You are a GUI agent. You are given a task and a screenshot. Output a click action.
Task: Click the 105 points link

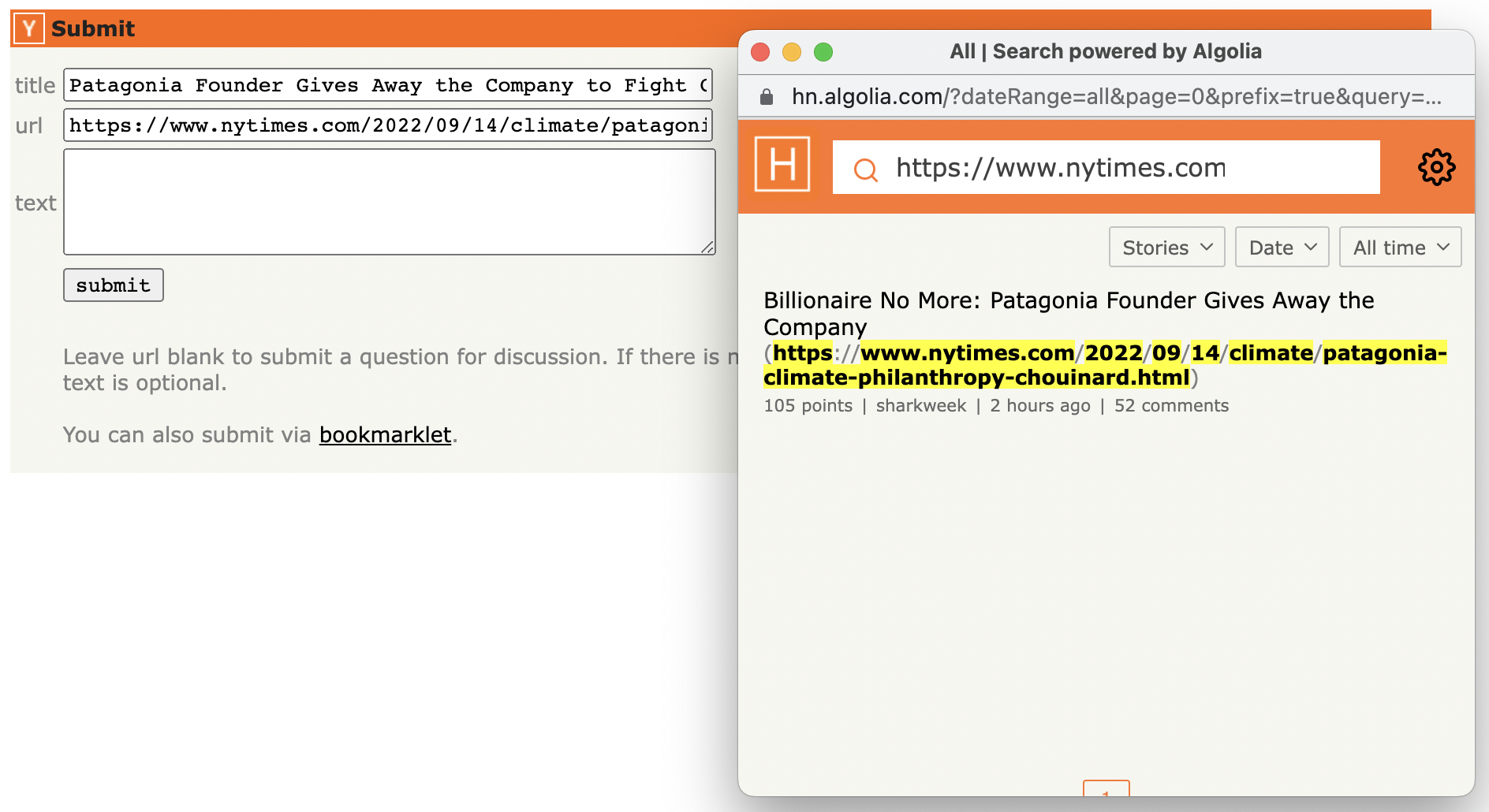pos(808,406)
